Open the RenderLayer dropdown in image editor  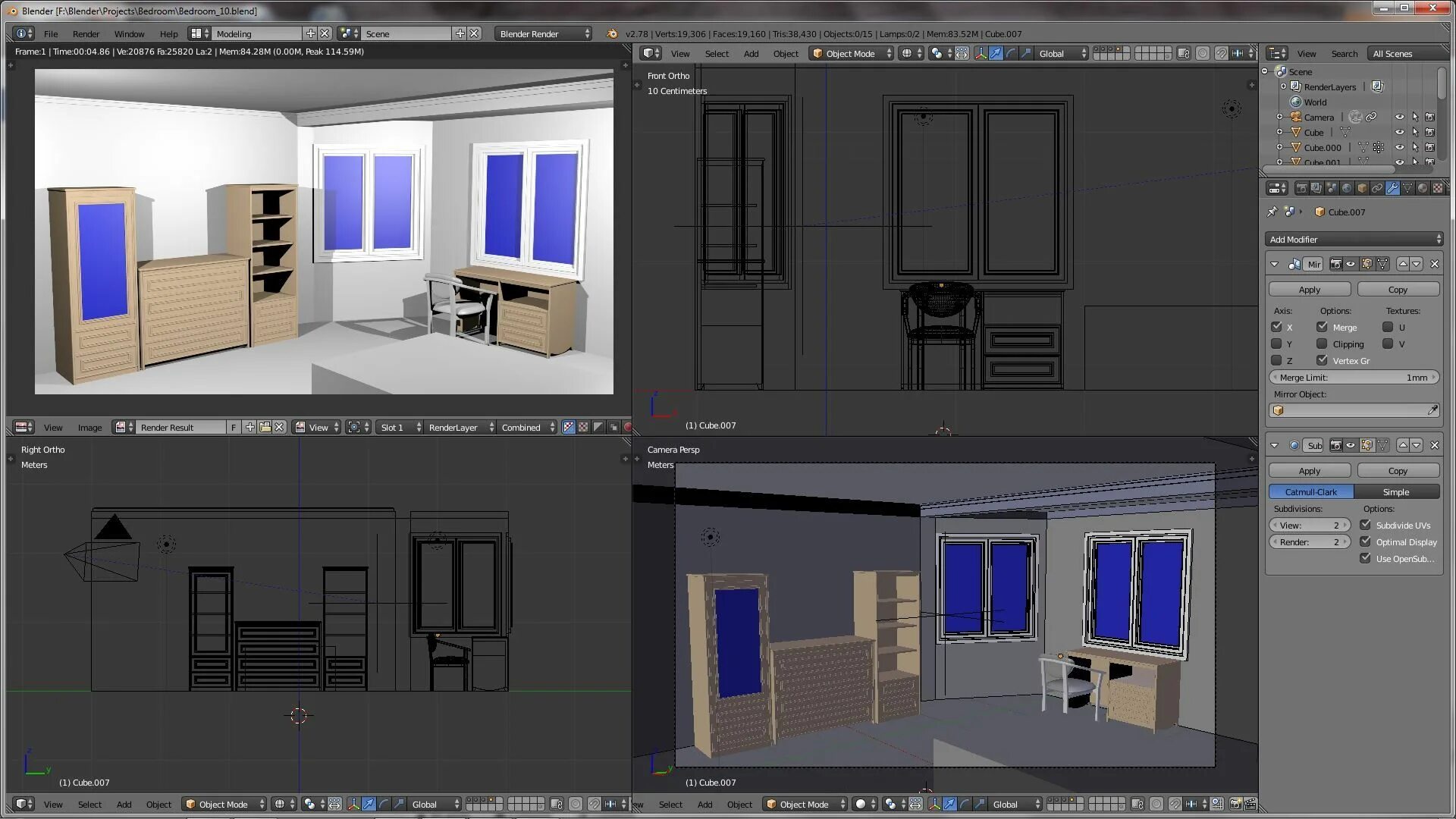pos(460,427)
